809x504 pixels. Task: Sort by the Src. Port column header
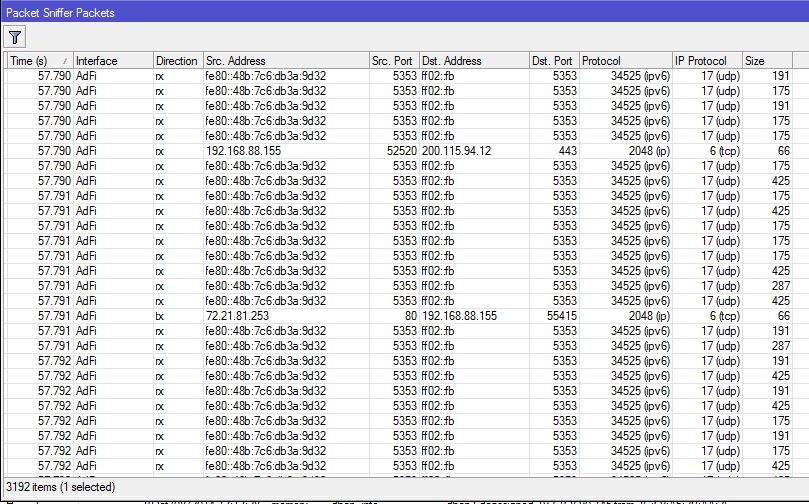394,60
